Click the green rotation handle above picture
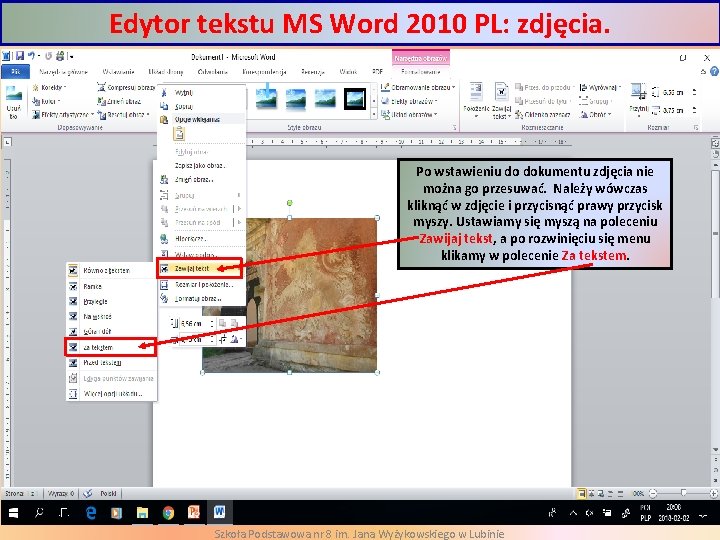 (290, 202)
